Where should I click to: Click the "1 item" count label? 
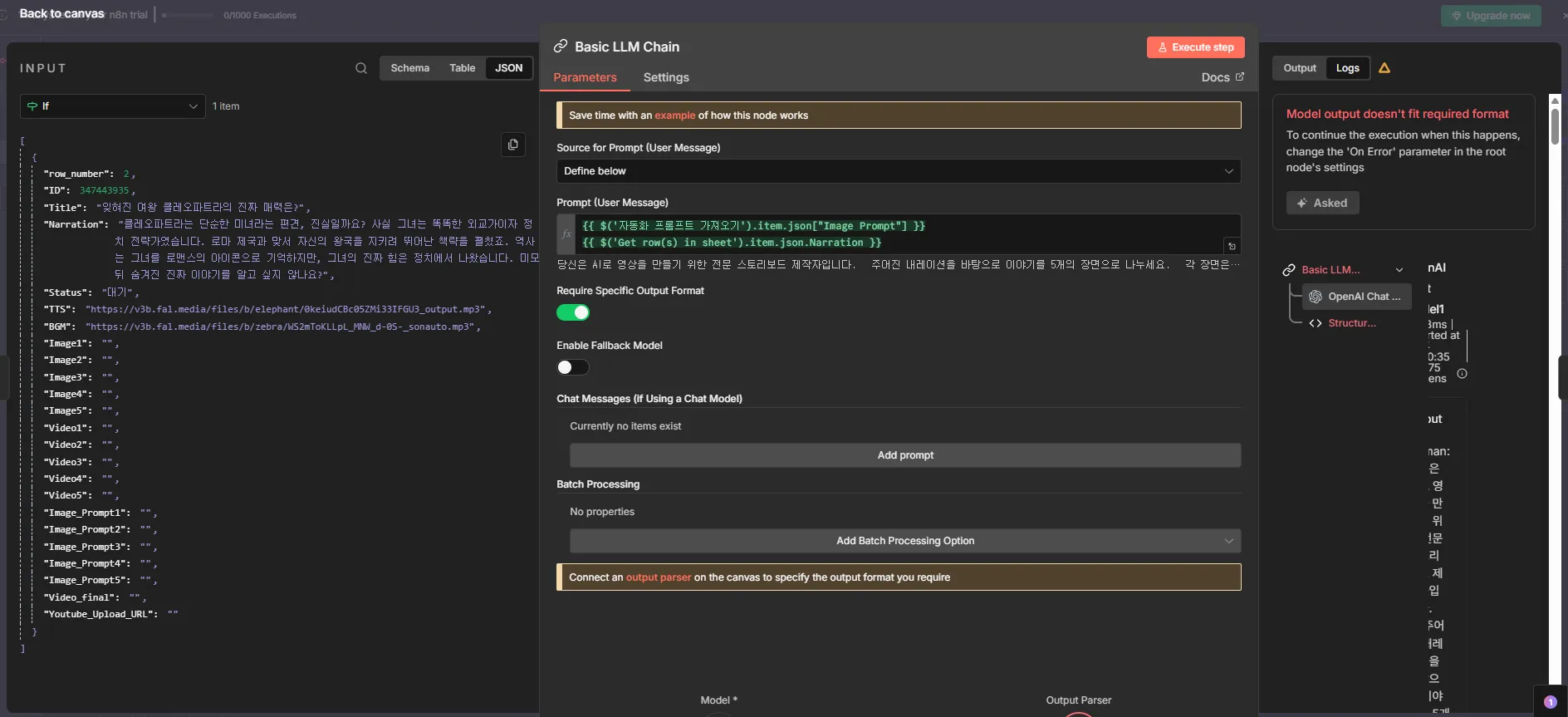pos(226,106)
